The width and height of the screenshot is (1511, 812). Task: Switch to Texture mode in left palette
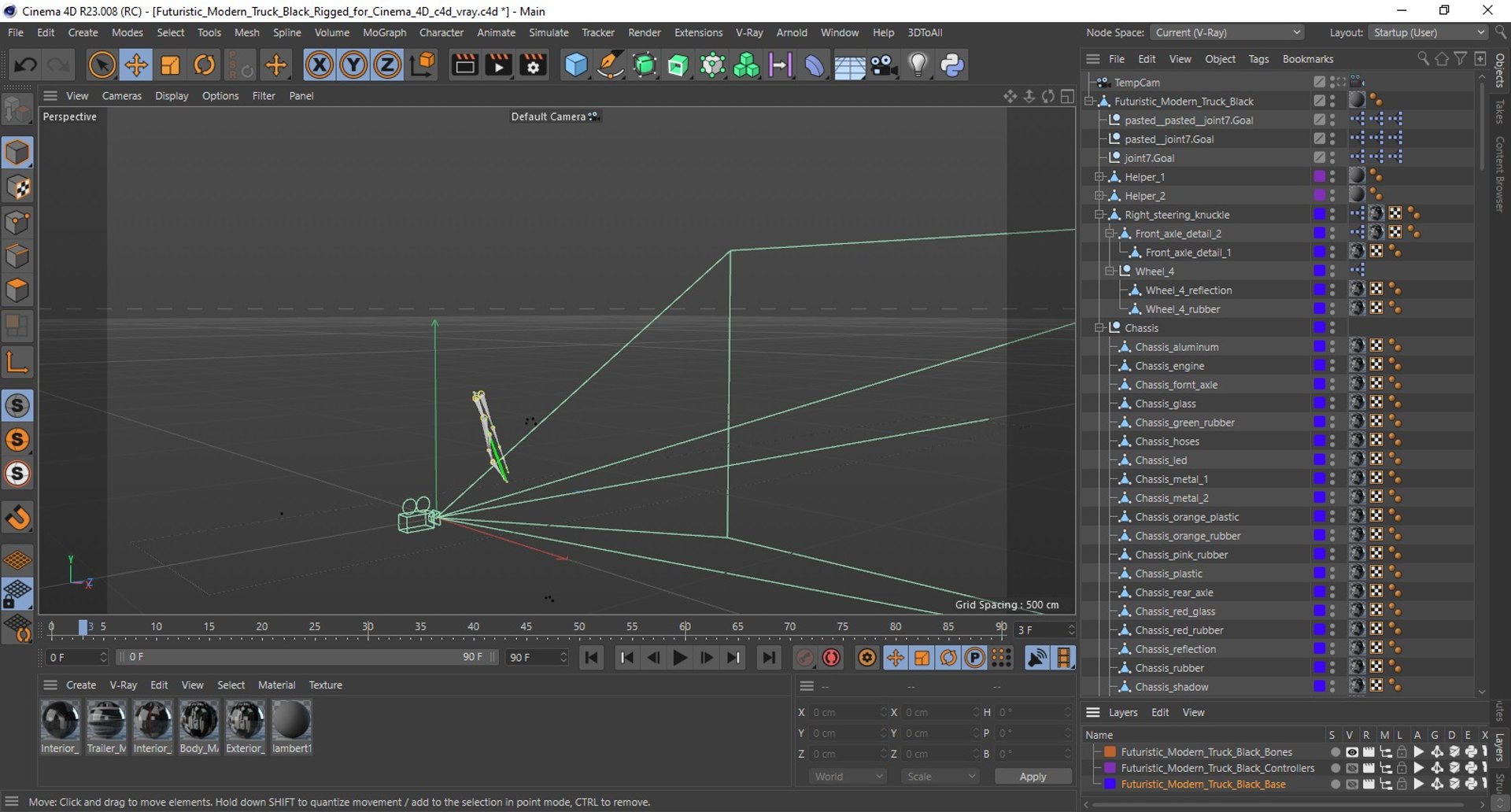click(17, 187)
